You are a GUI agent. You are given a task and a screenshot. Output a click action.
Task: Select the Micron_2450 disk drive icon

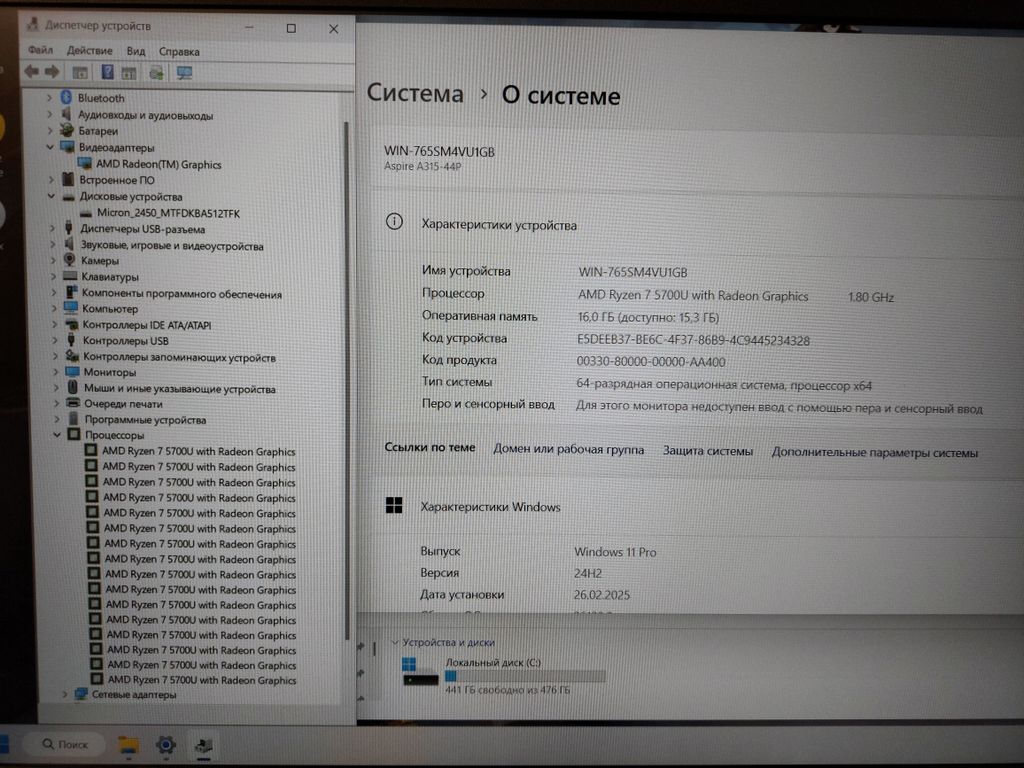86,214
